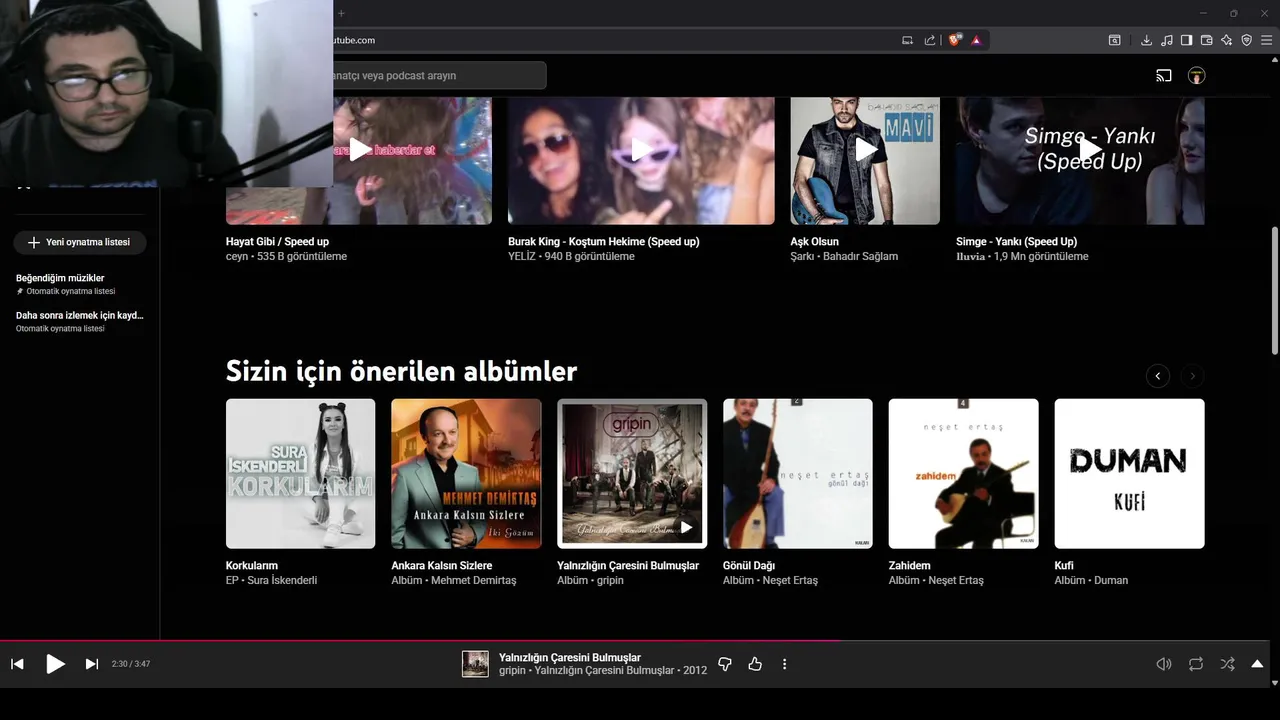Screen dimensions: 1280x720
Task: Open the player bar three-dot menu
Action: click(784, 664)
